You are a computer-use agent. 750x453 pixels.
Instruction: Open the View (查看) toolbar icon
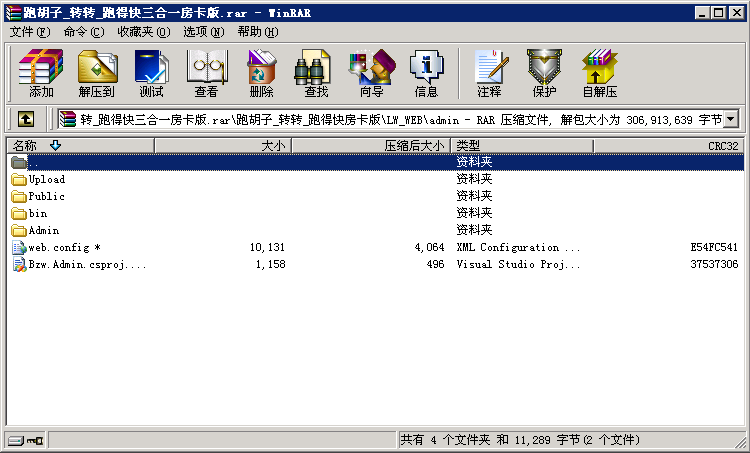[206, 74]
